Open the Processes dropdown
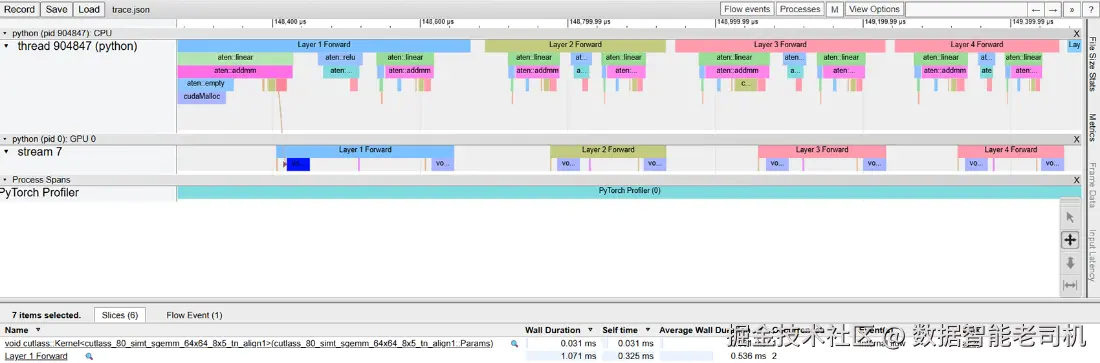The image size is (1100, 363). (800, 9)
